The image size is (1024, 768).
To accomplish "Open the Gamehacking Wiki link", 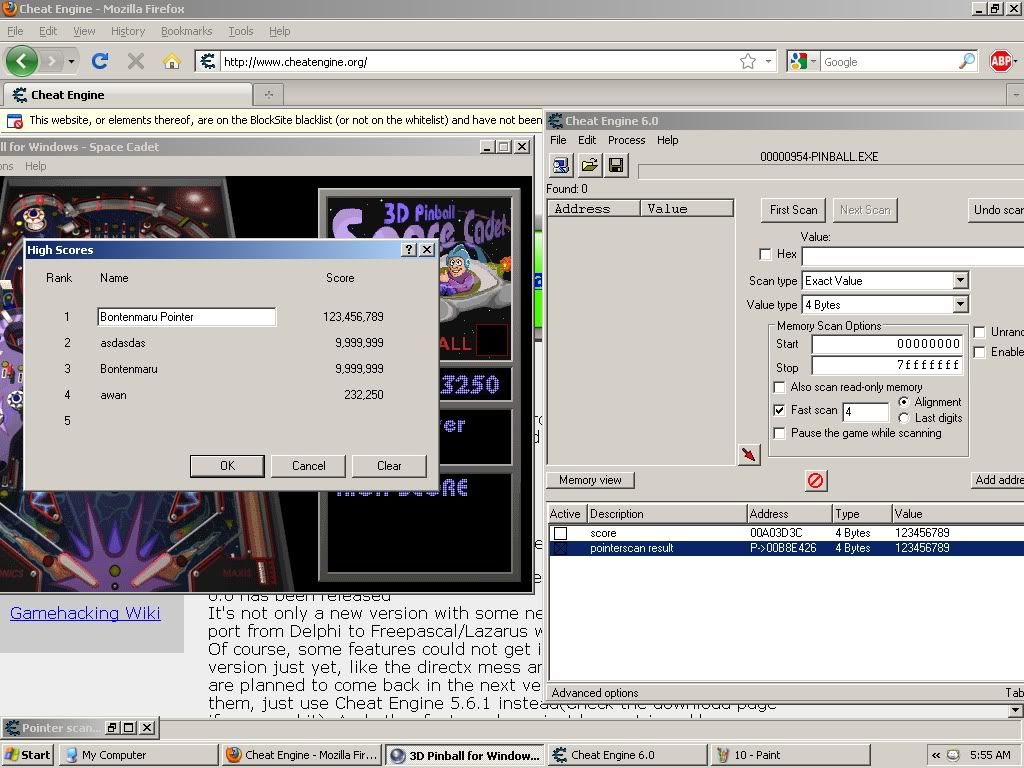I will [x=85, y=613].
